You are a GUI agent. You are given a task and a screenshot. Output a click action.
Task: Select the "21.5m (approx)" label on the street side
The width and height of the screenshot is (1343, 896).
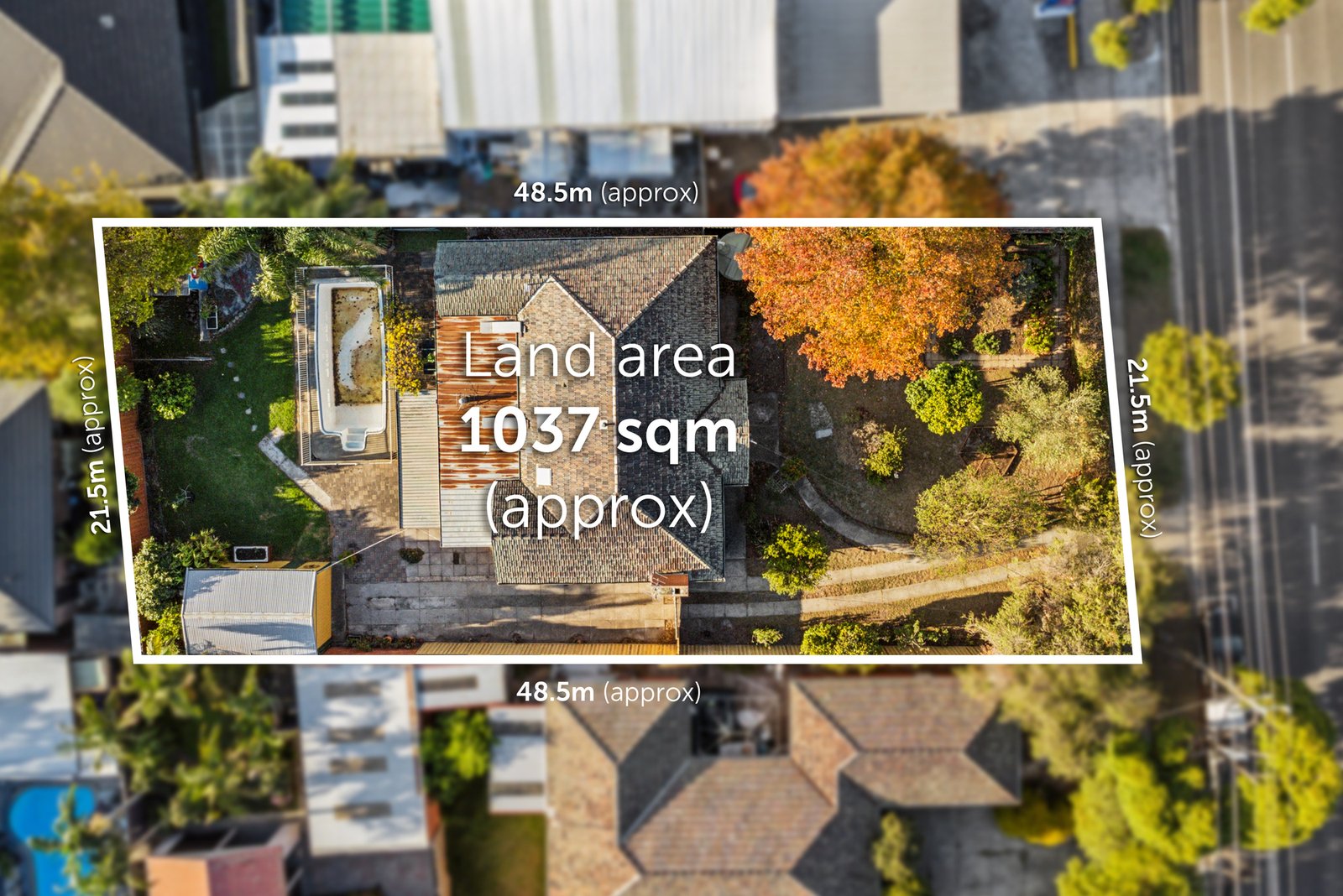point(1143,447)
